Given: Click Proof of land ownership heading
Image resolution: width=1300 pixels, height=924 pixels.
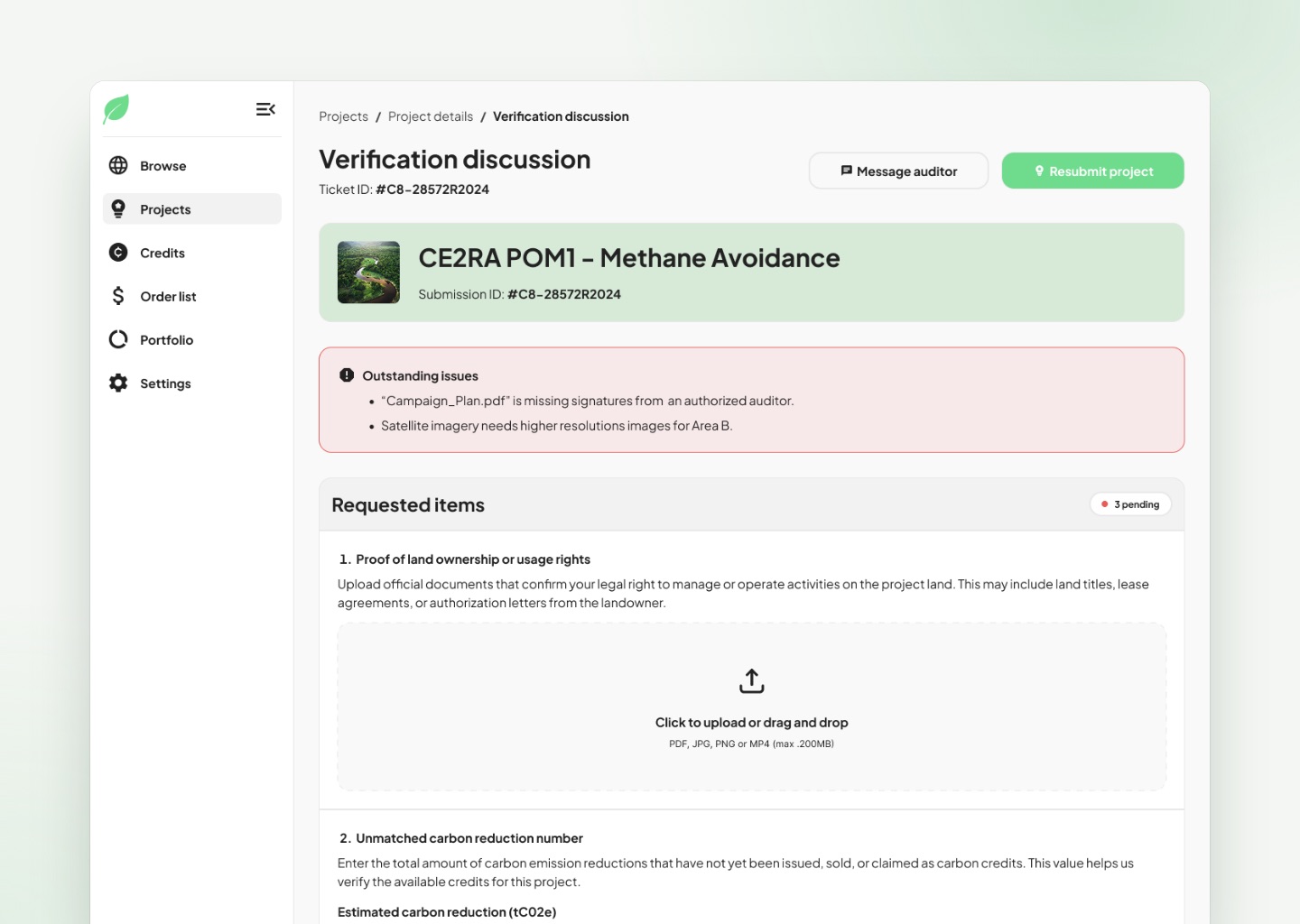Looking at the screenshot, I should (473, 559).
